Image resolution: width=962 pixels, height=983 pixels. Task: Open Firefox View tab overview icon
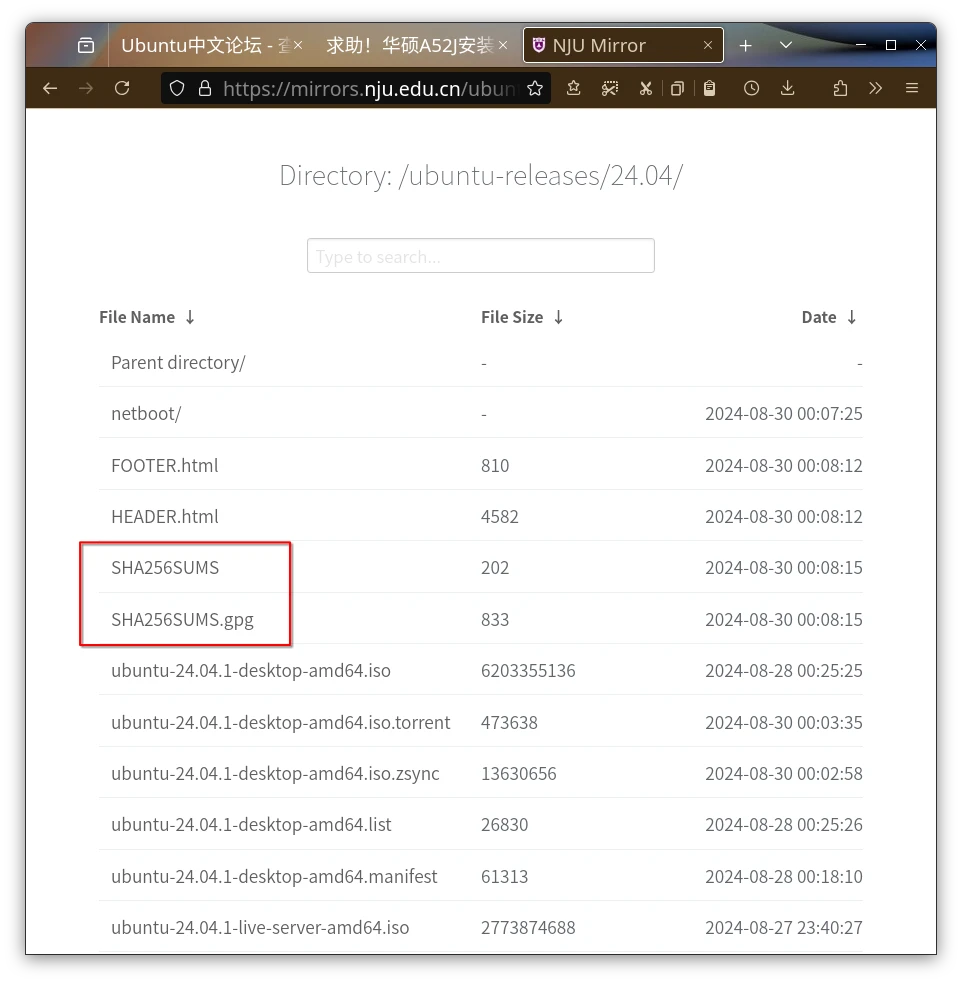tap(86, 45)
